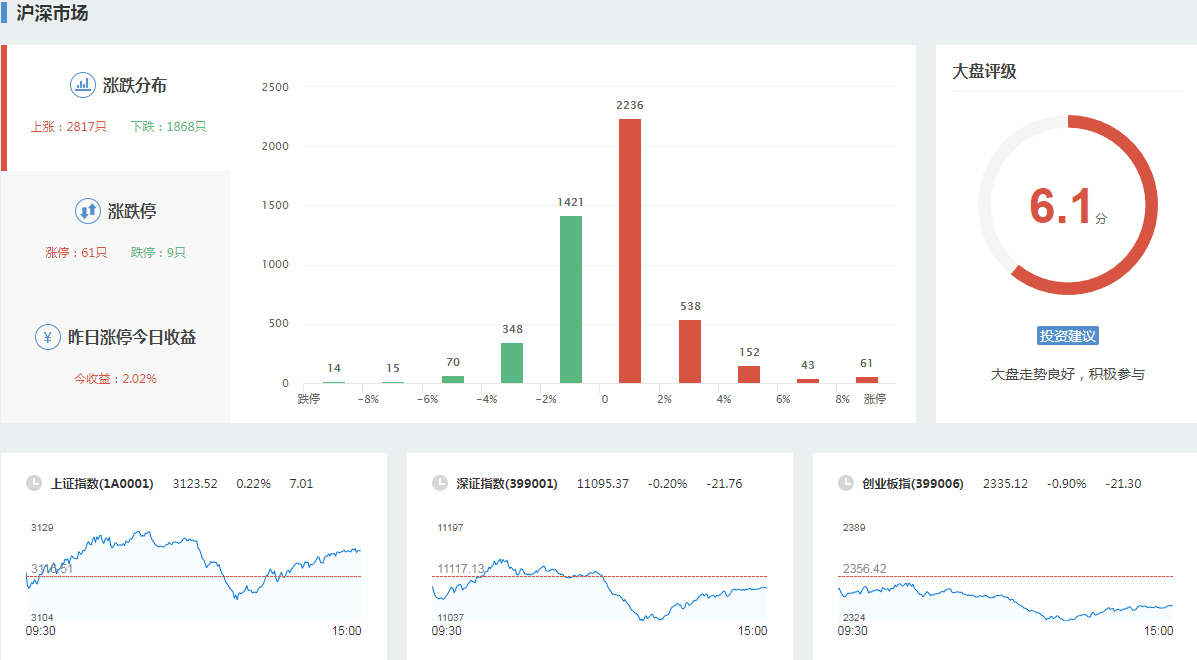Click the green bar labeled 1421
The width and height of the screenshot is (1197, 660).
pos(571,299)
